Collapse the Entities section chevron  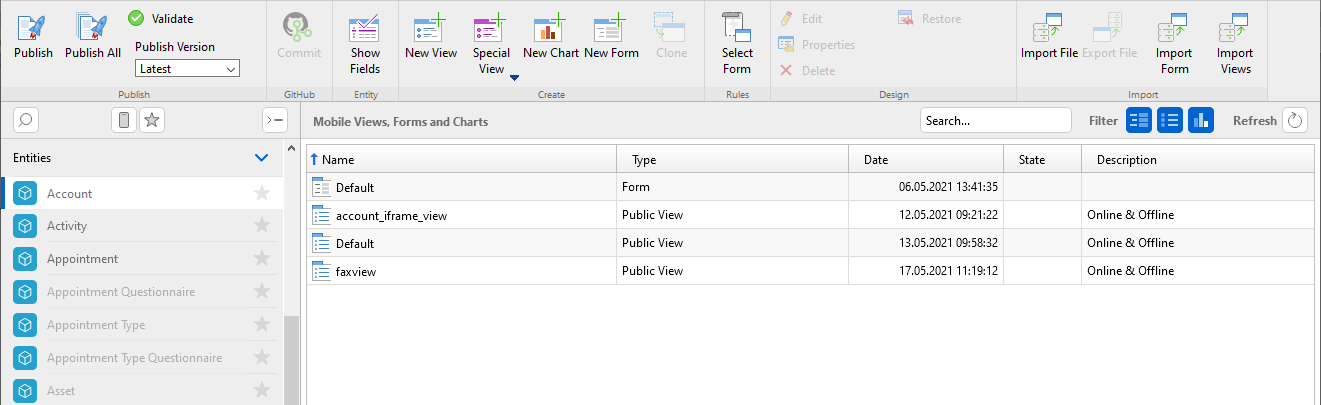[261, 158]
